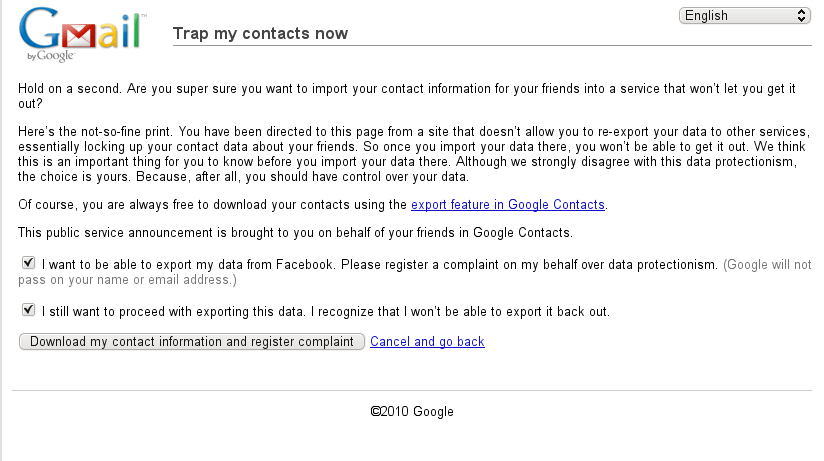Click the "Trap my contacts now" heading

pyautogui.click(x=260, y=33)
